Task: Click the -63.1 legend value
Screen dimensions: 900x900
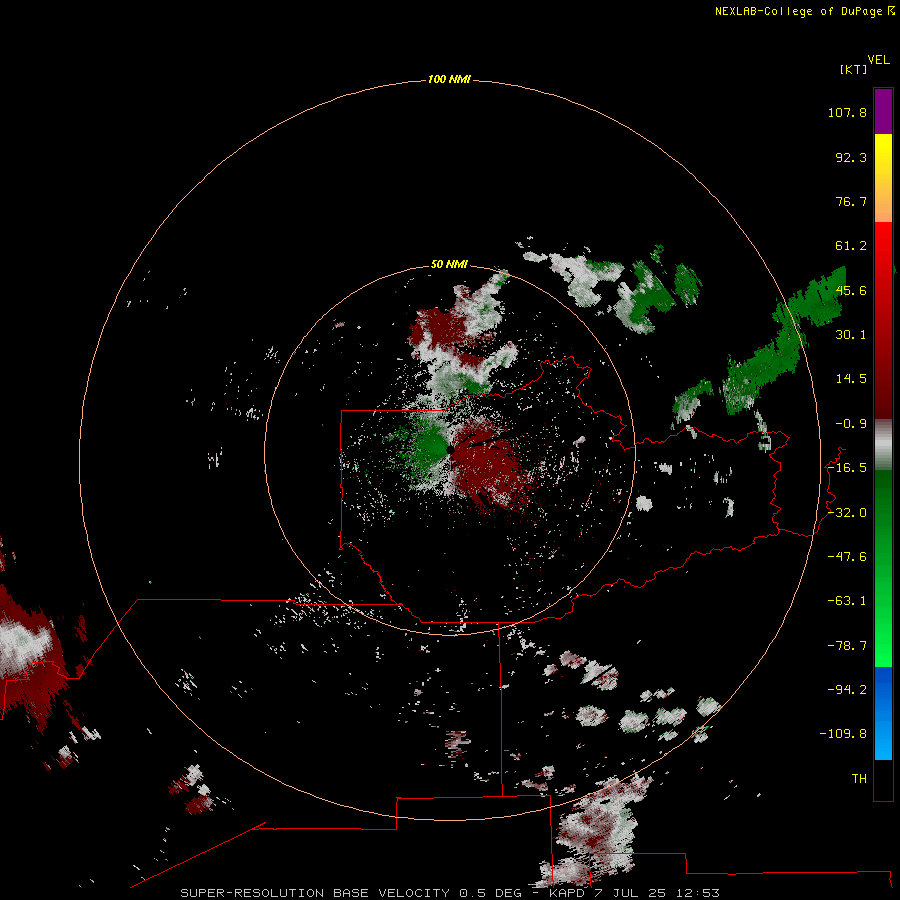Action: coord(847,601)
